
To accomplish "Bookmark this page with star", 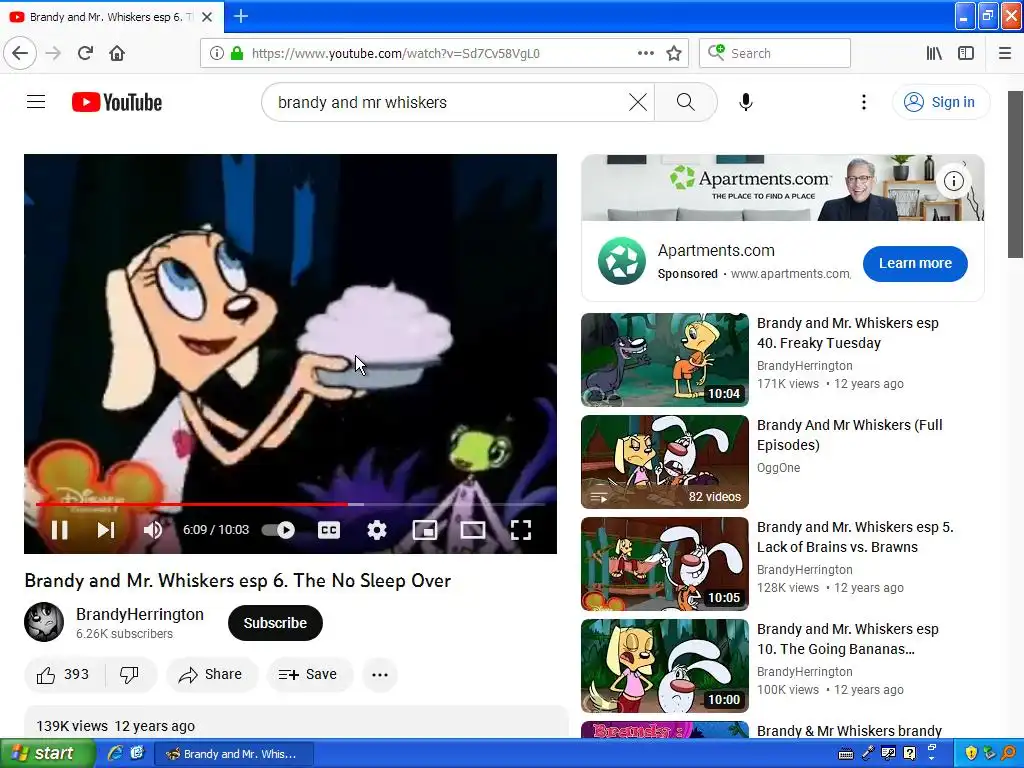I will tap(674, 53).
